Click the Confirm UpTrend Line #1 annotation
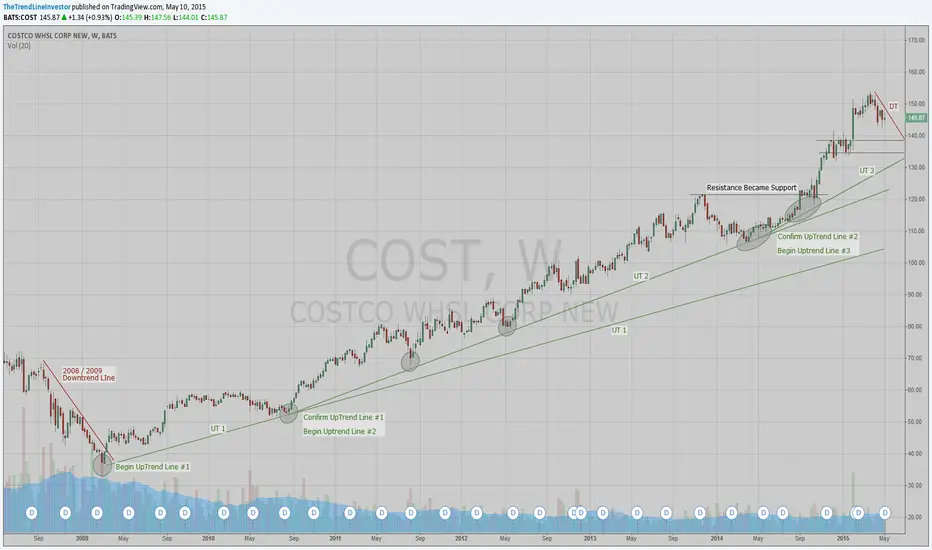The image size is (932, 550). (x=343, y=417)
